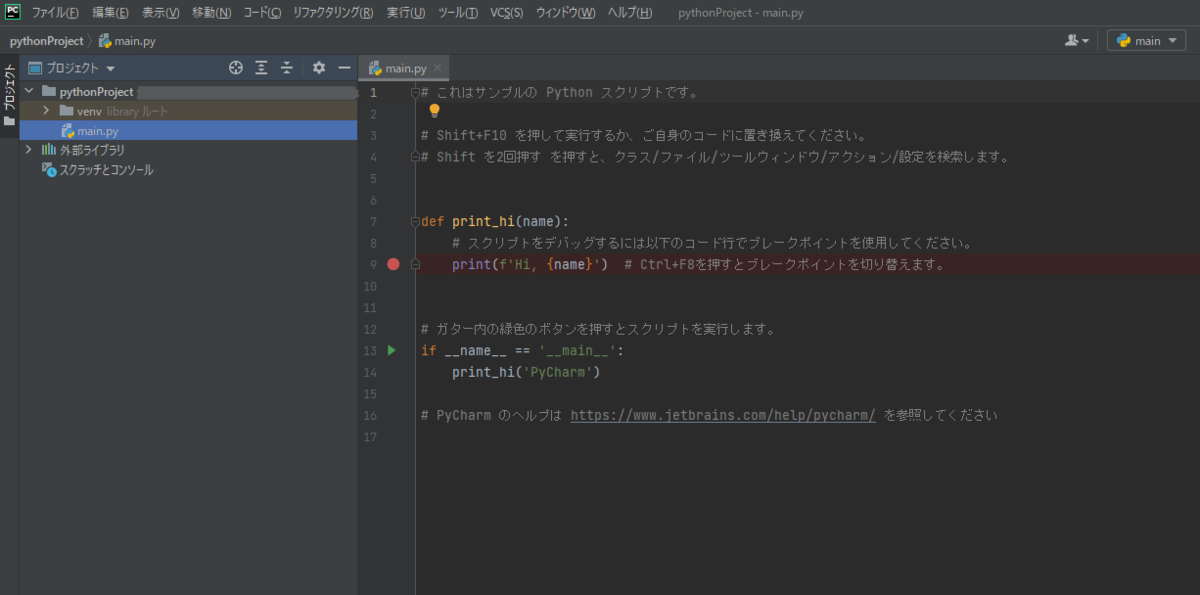Click the Python icon in run configuration
This screenshot has width=1200, height=595.
coord(1124,41)
